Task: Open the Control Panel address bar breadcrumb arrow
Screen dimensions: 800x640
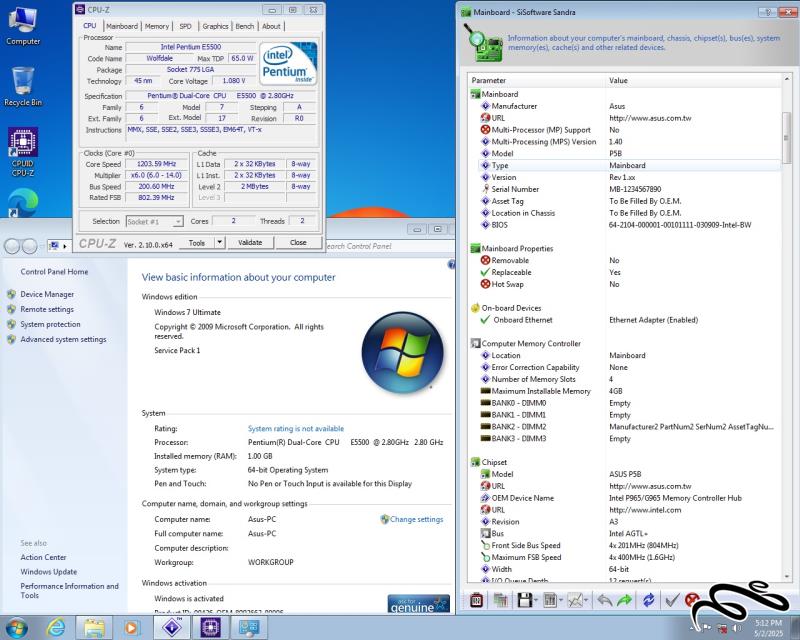Action: pos(65,247)
